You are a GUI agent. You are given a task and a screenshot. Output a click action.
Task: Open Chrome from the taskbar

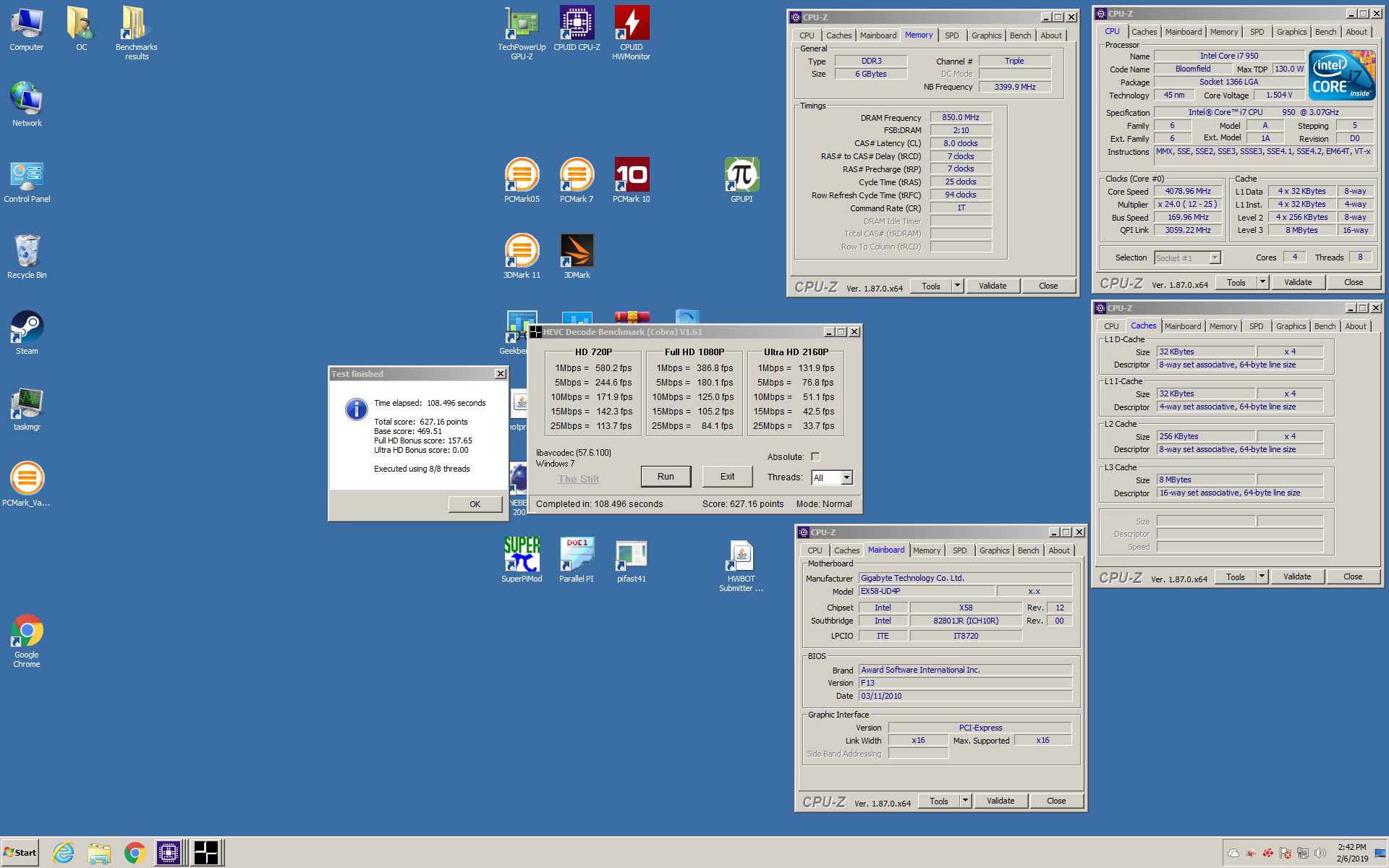135,853
